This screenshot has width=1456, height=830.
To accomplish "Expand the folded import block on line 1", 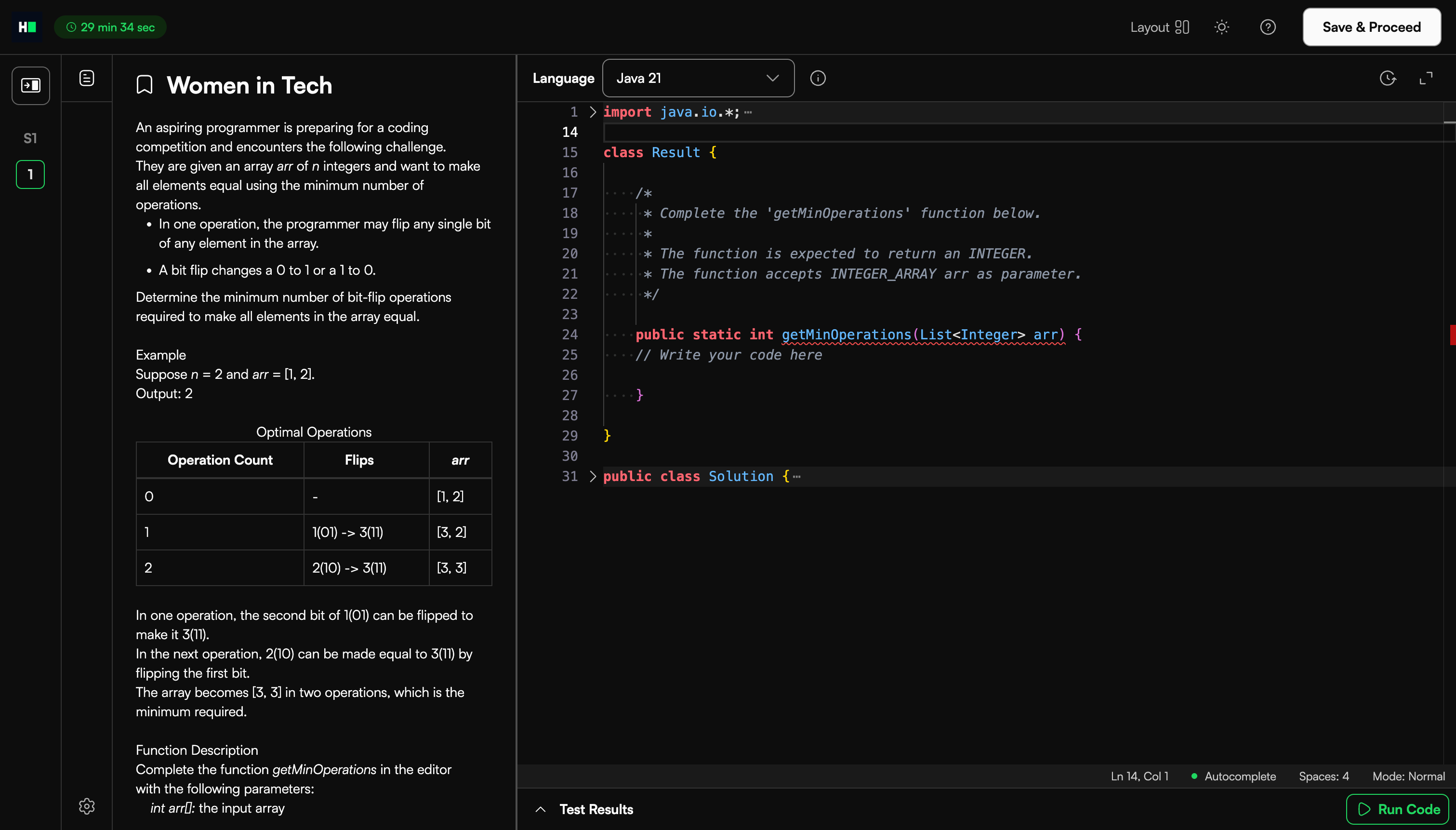I will [x=593, y=112].
